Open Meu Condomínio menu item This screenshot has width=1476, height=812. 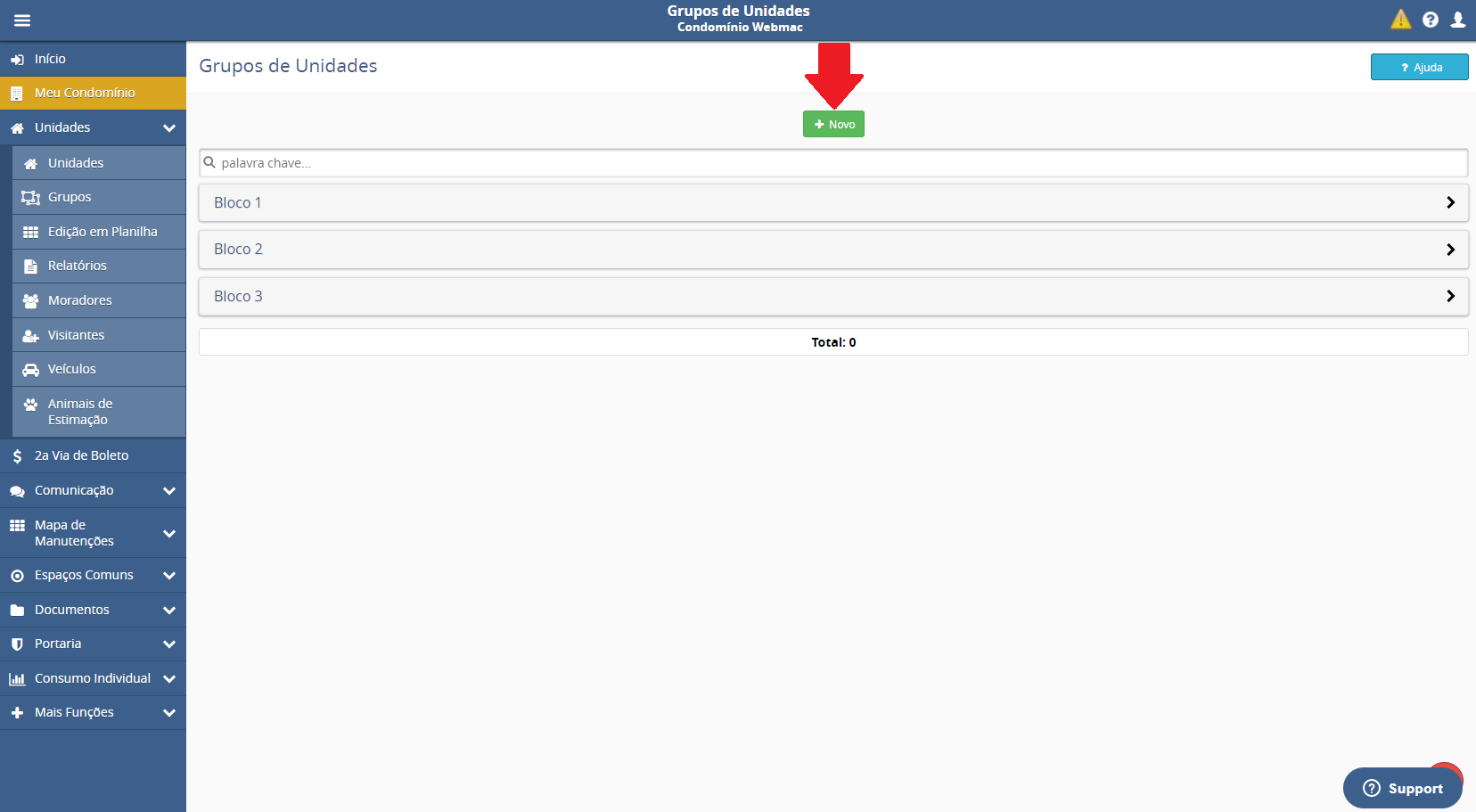pos(93,93)
